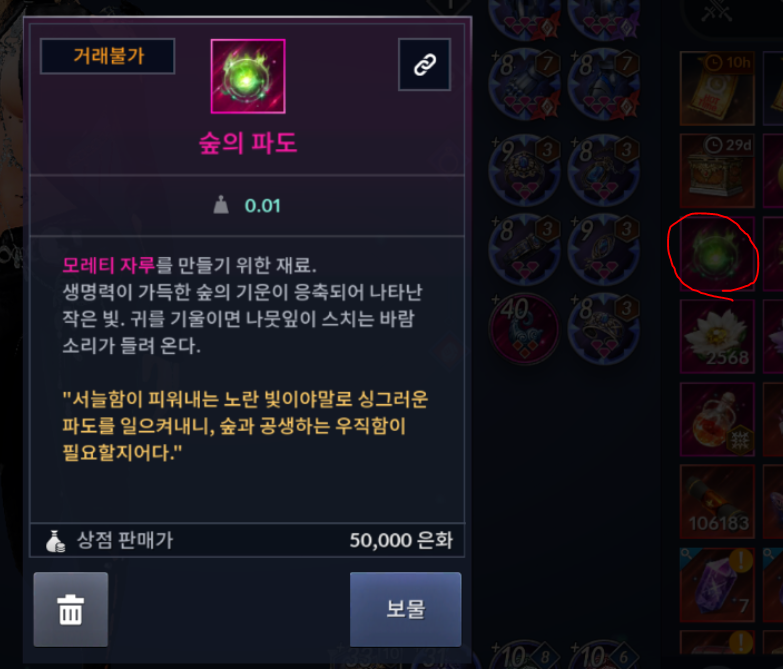Viewport: 783px width, 669px height.
Task: Select the purple crystal item with count 7
Action: pos(717,585)
